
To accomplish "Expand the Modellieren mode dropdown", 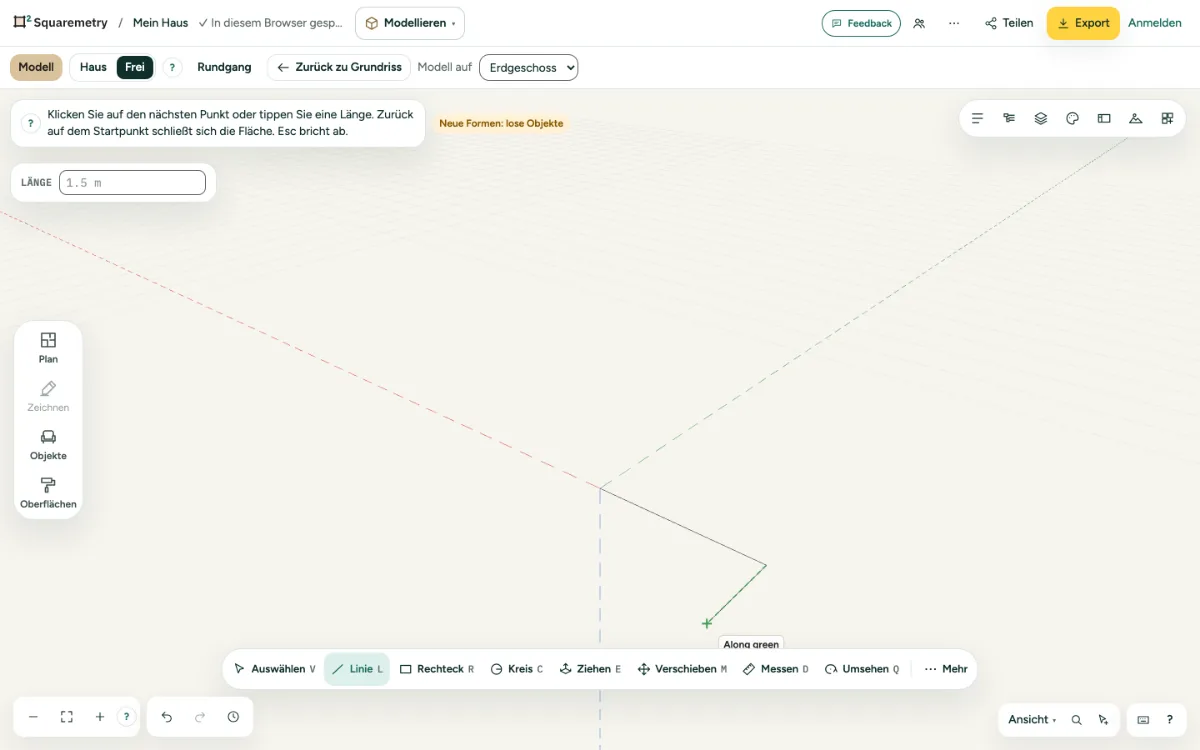I will (410, 23).
